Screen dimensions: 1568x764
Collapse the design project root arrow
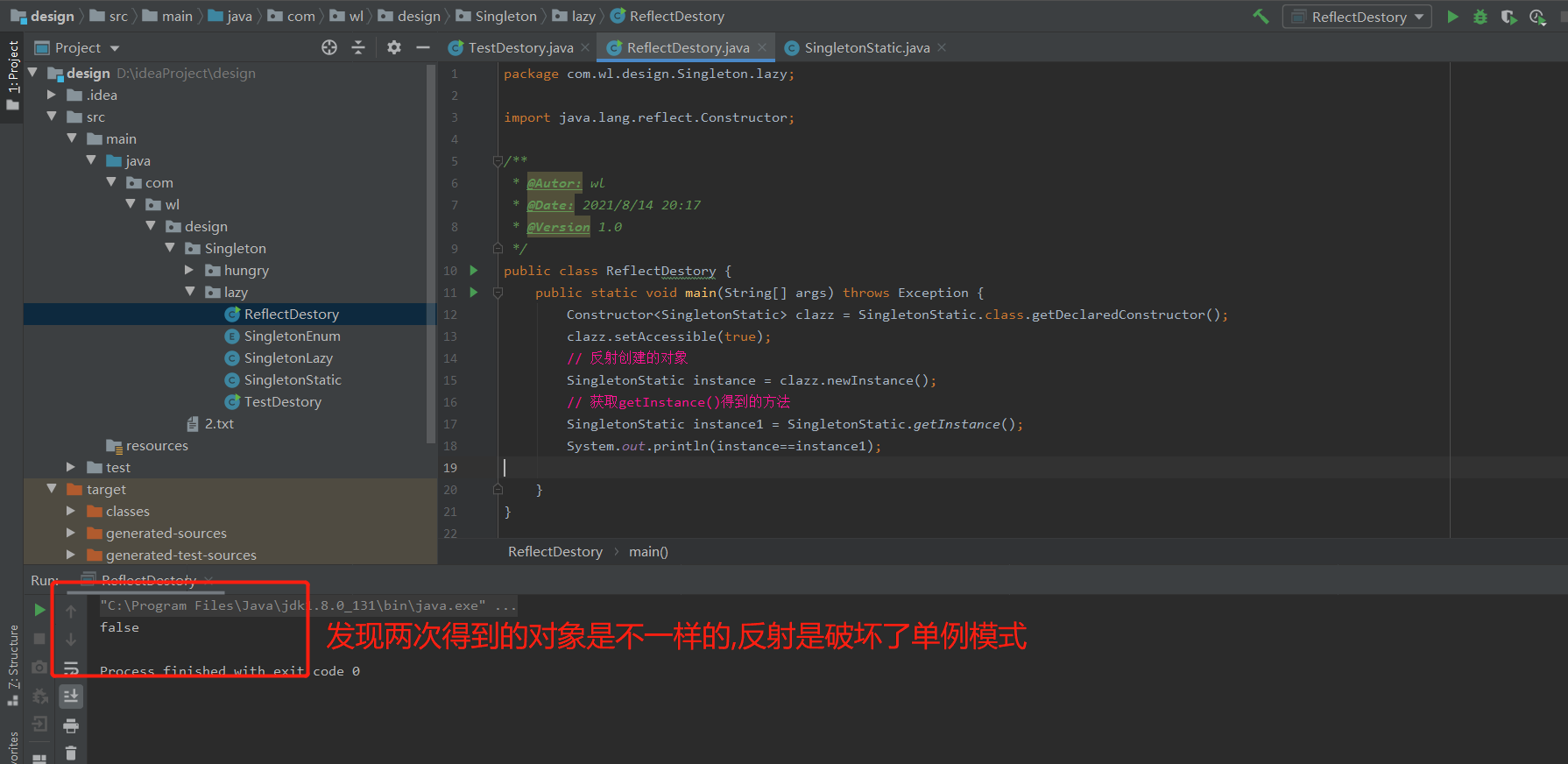[x=33, y=73]
